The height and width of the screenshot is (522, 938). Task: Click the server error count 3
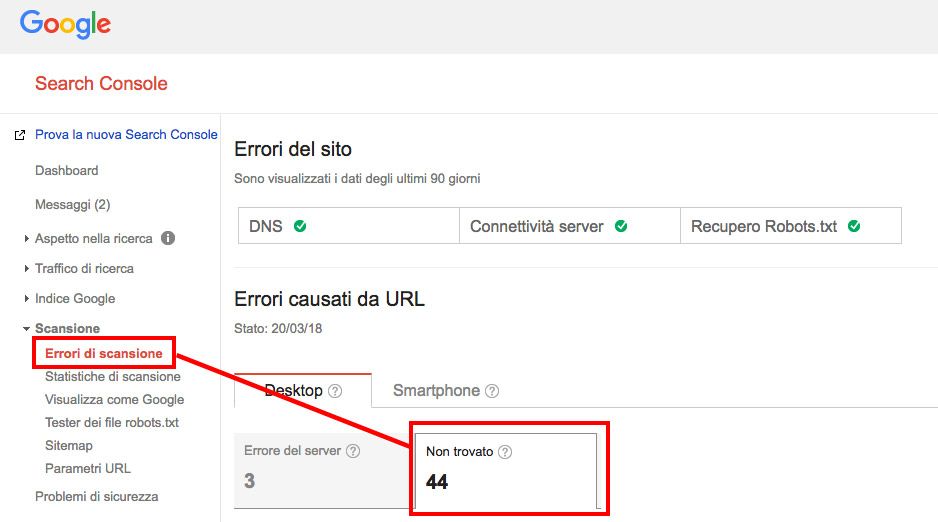[249, 481]
